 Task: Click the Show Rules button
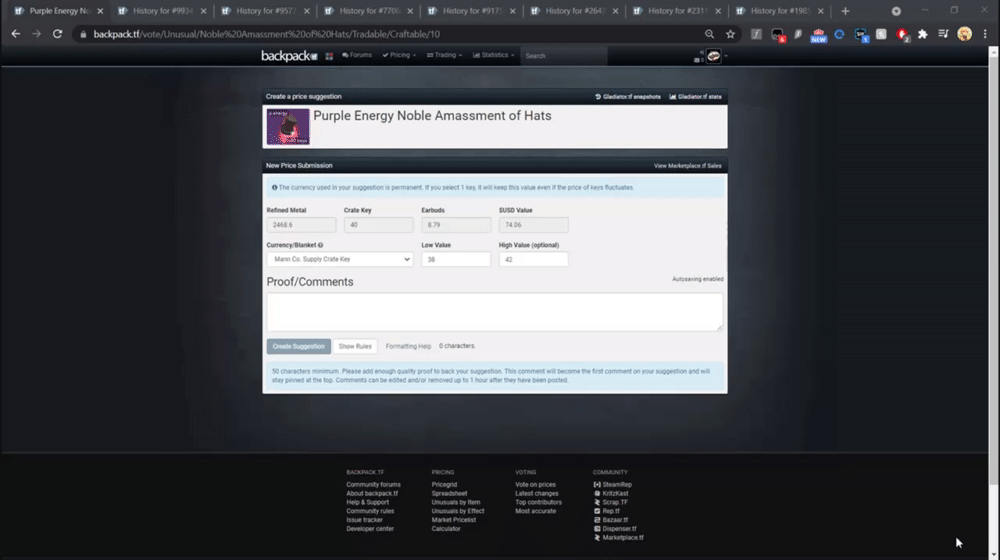click(x=355, y=346)
